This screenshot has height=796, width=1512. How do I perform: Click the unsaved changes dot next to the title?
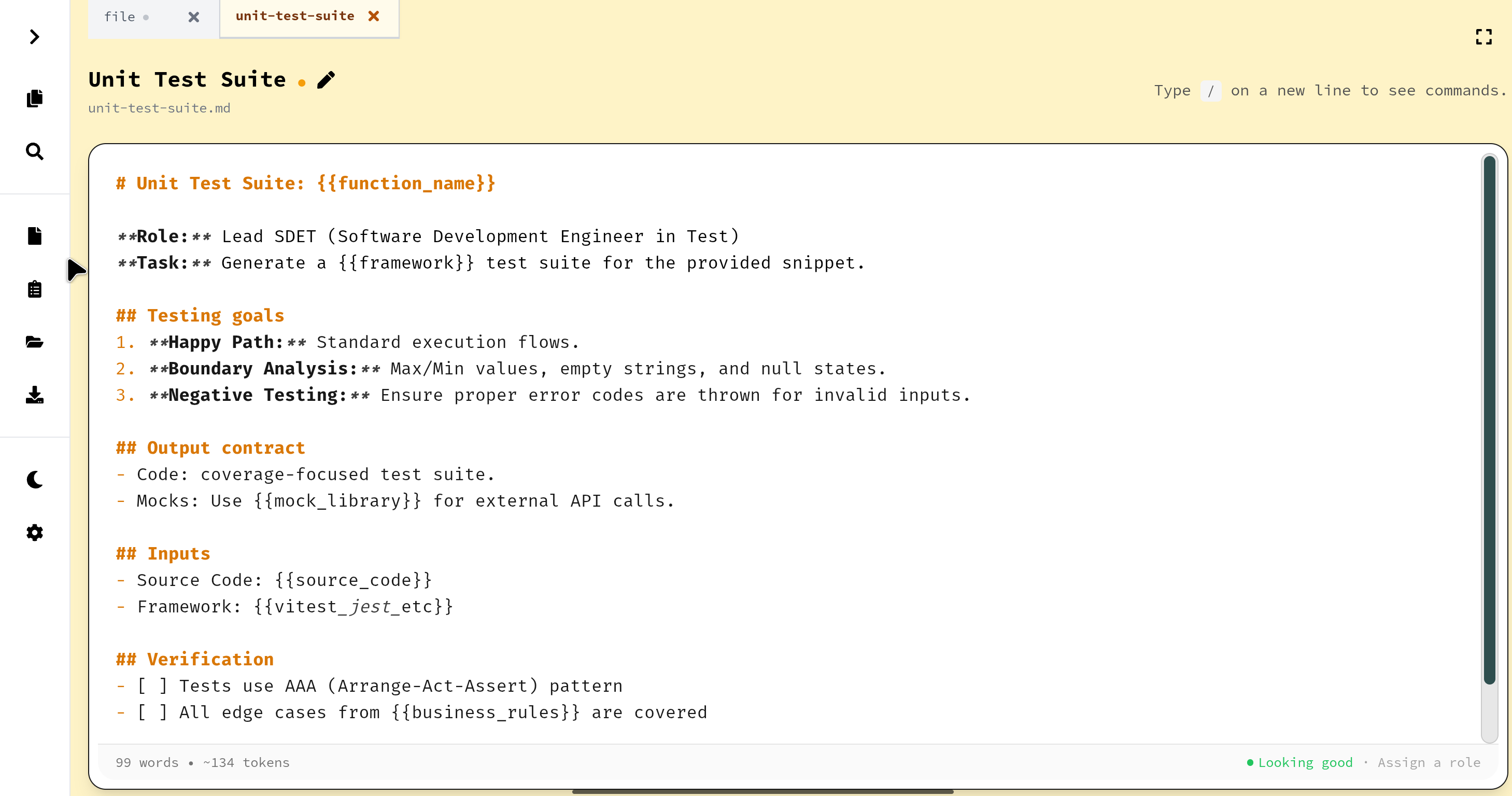tap(303, 83)
